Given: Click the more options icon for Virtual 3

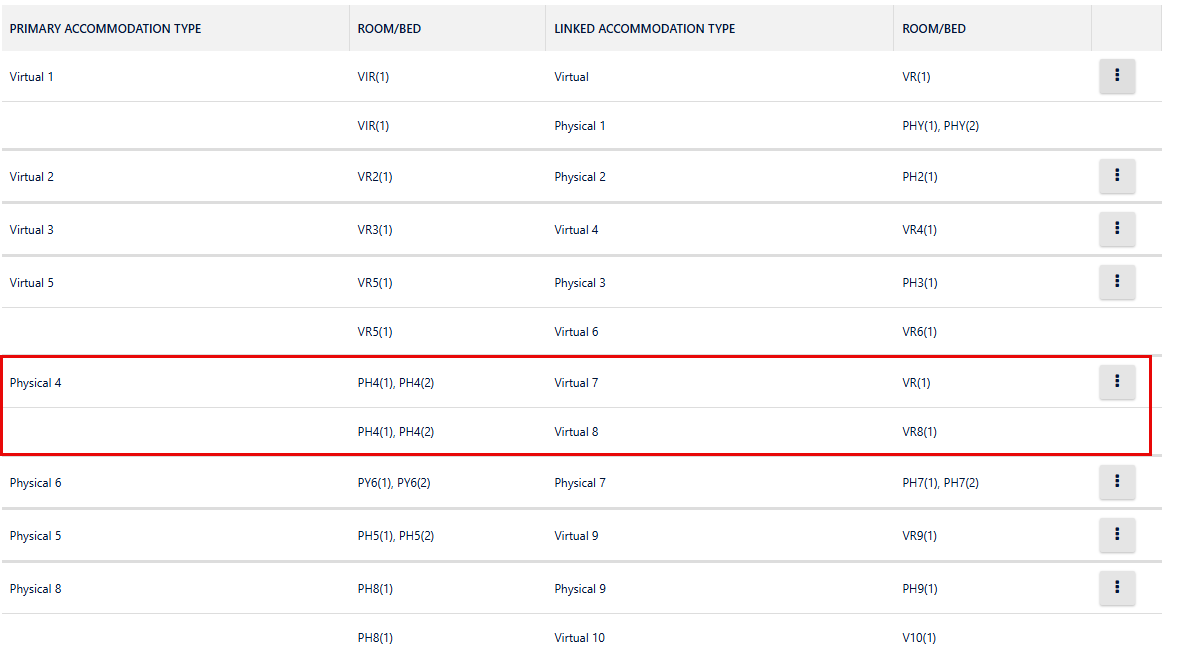Looking at the screenshot, I should (1117, 230).
